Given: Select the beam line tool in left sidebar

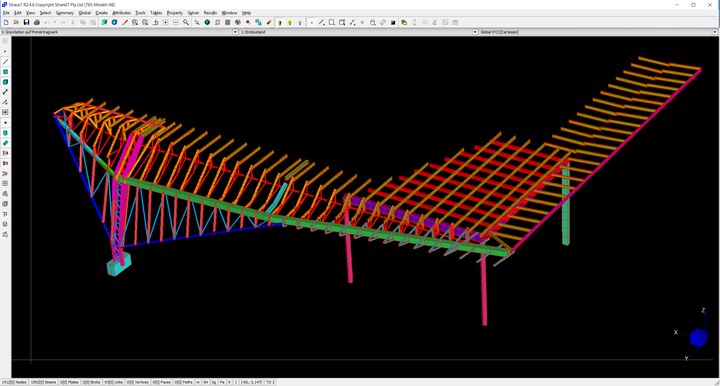Looking at the screenshot, I should pos(5,62).
